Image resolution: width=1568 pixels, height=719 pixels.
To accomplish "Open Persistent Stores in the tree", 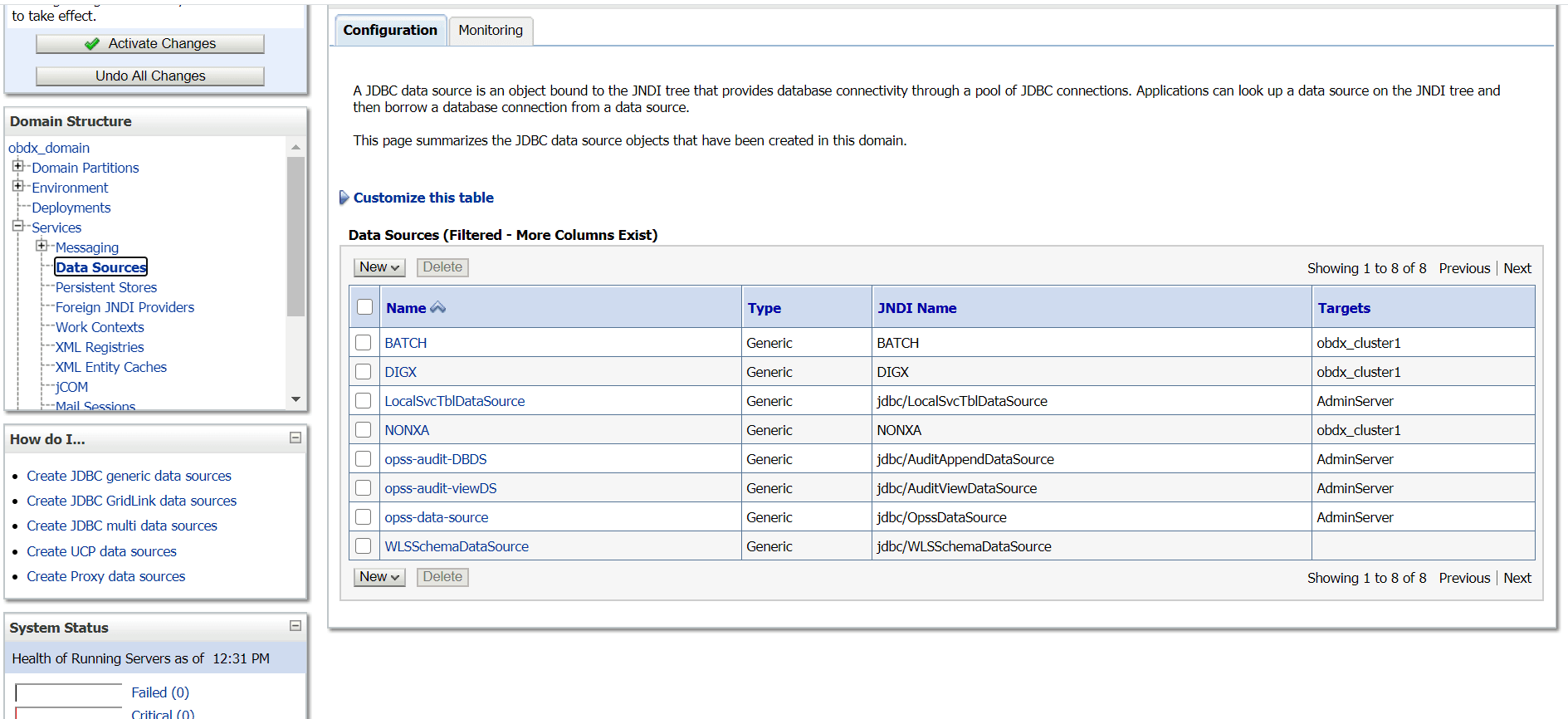I will [106, 287].
